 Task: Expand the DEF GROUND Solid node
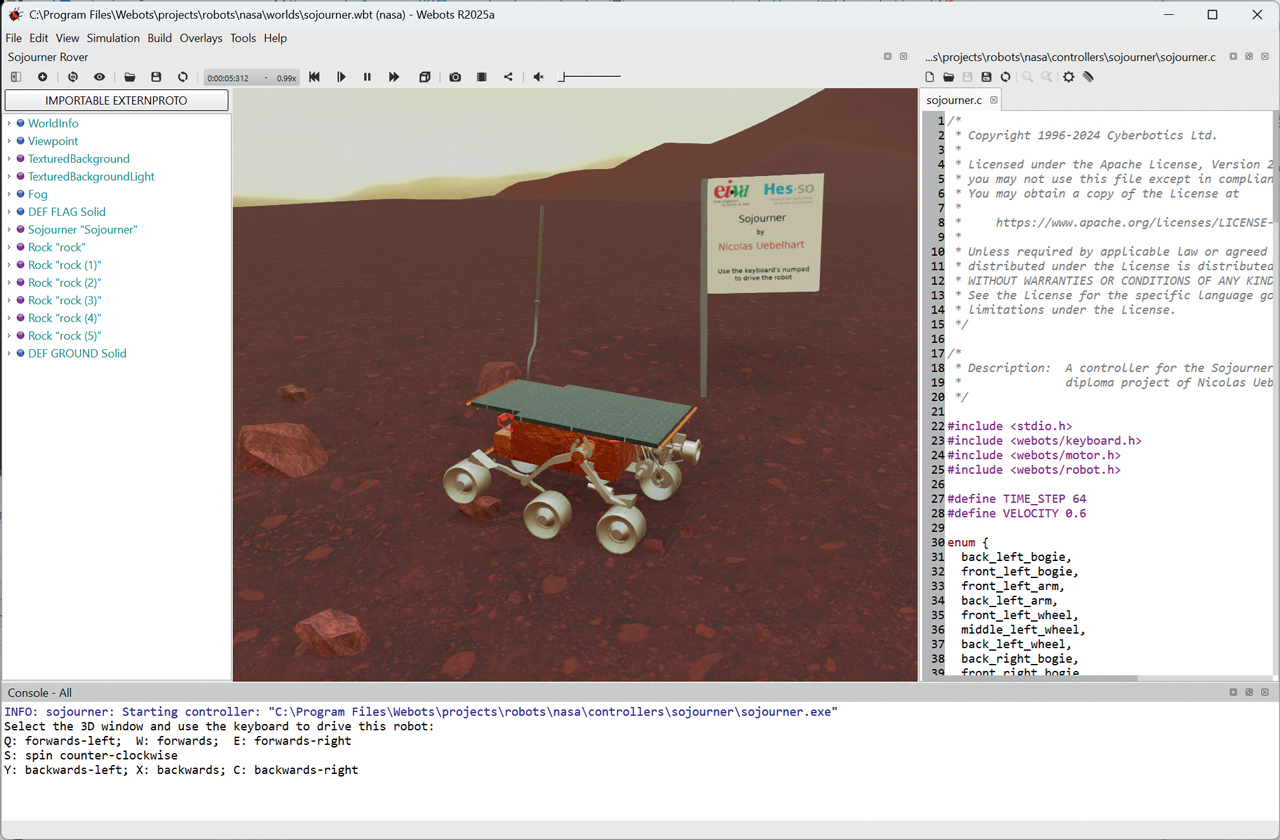[x=9, y=354]
